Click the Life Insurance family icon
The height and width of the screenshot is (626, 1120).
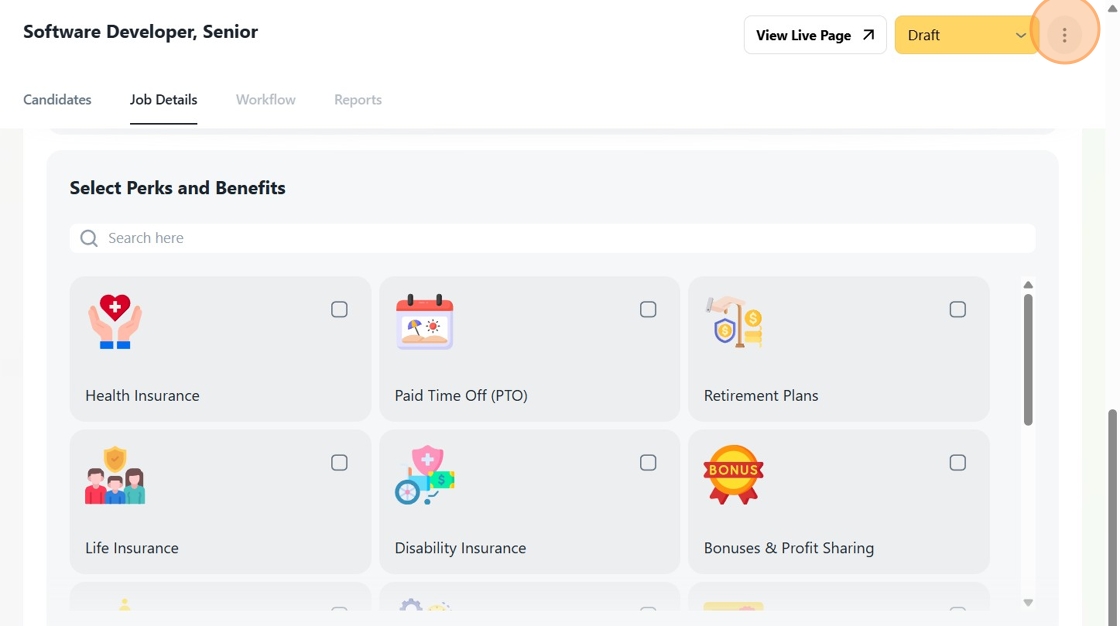pos(115,475)
